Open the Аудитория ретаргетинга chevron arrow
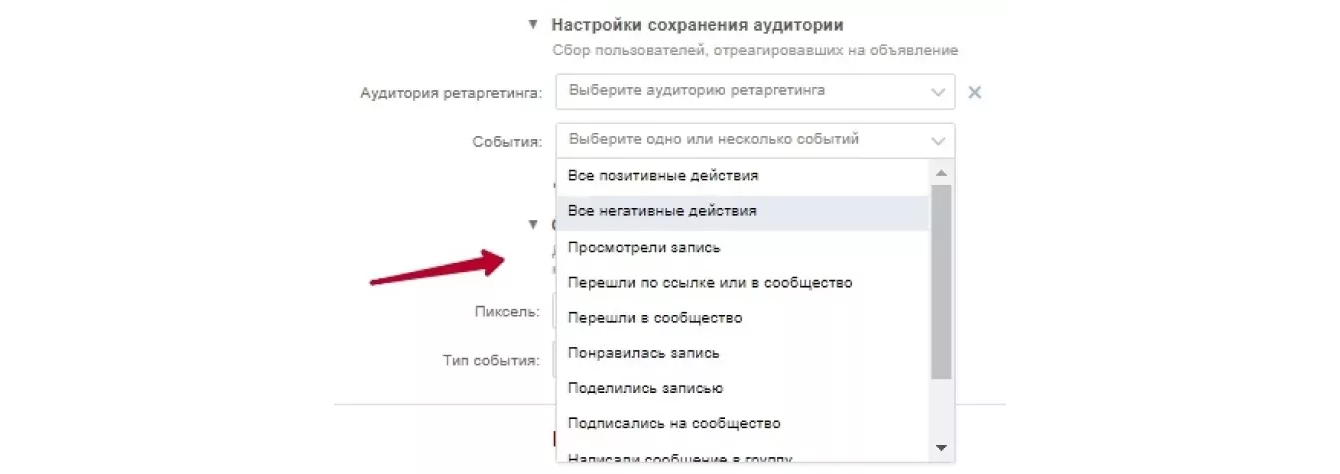The image size is (1340, 474). [x=937, y=92]
